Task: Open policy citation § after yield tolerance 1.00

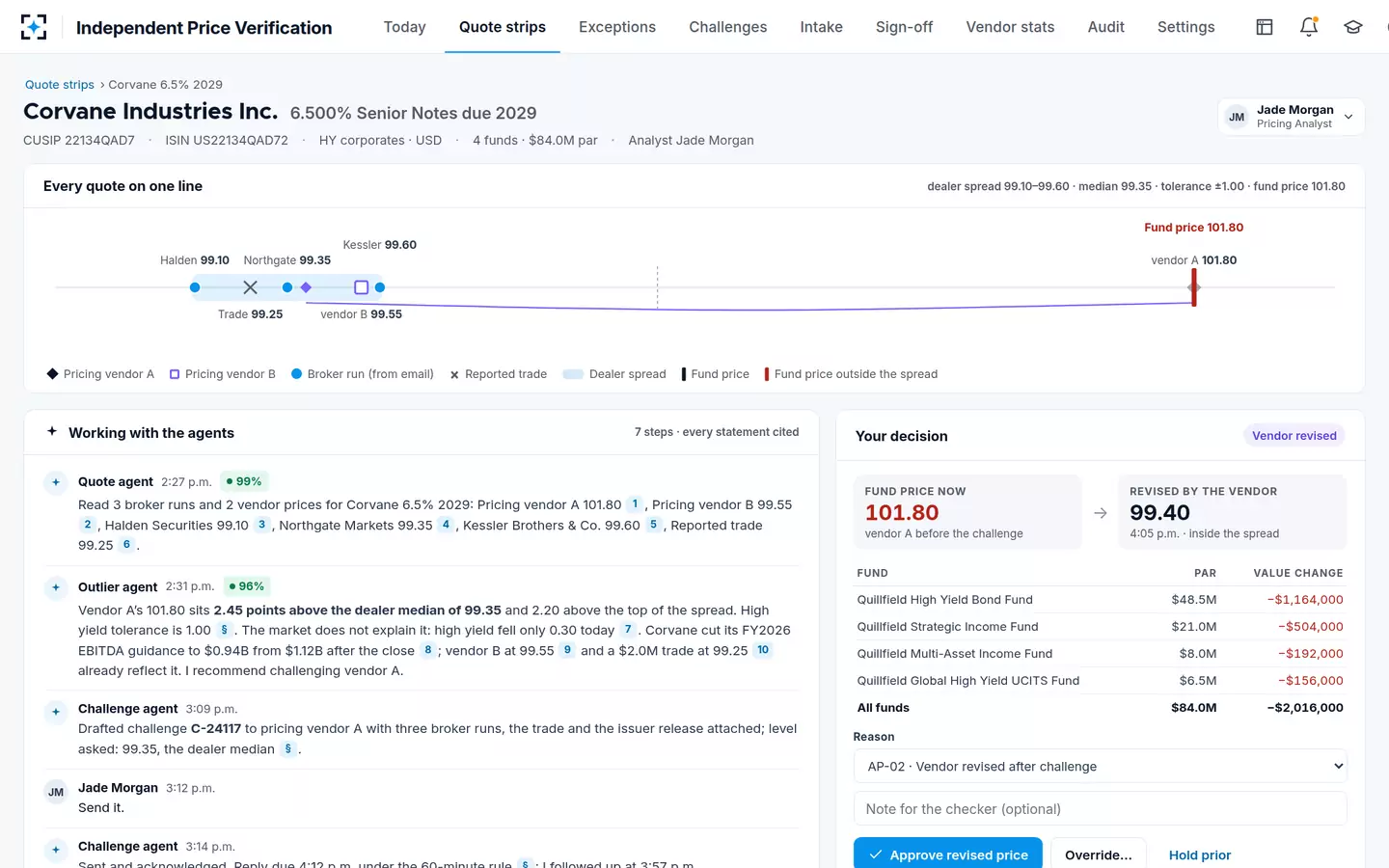Action: (x=224, y=630)
